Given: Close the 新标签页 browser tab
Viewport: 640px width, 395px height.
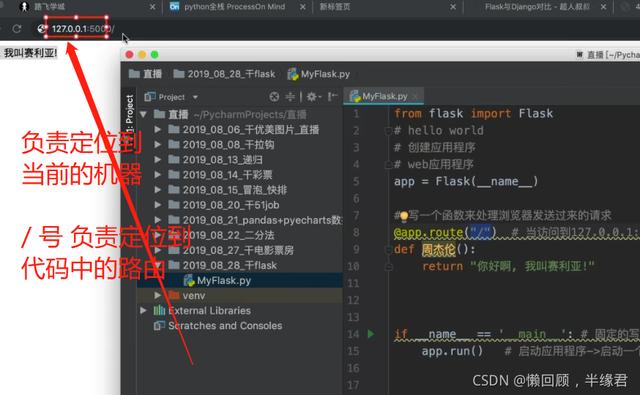Looking at the screenshot, I should [x=453, y=7].
